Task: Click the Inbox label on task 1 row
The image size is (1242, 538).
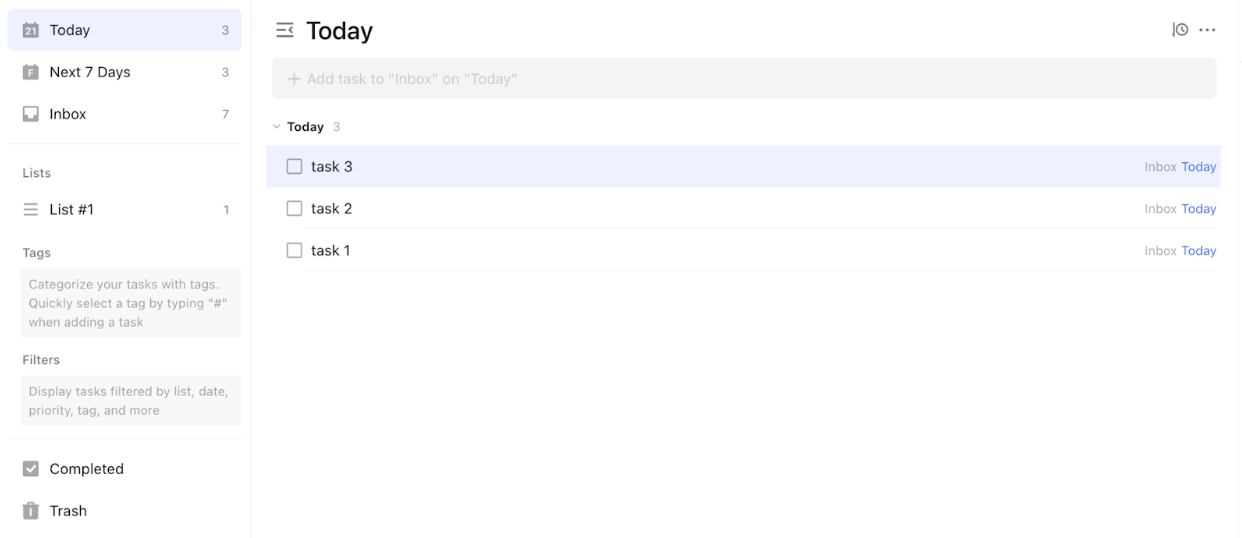Action: click(1160, 251)
